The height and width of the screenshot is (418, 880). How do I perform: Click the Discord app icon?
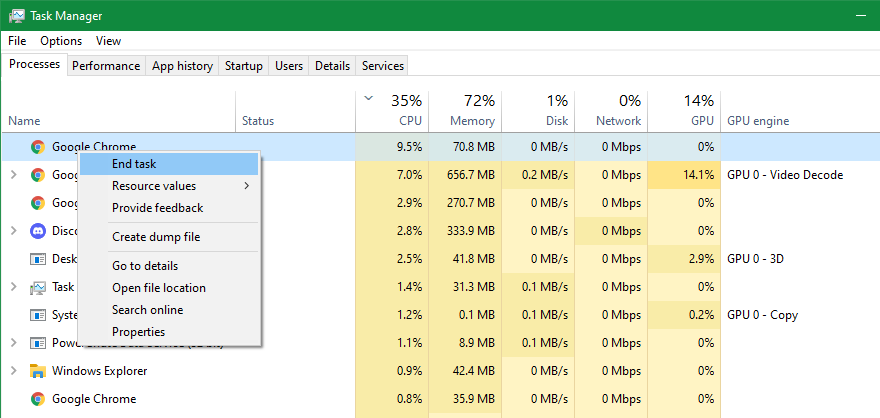click(38, 231)
